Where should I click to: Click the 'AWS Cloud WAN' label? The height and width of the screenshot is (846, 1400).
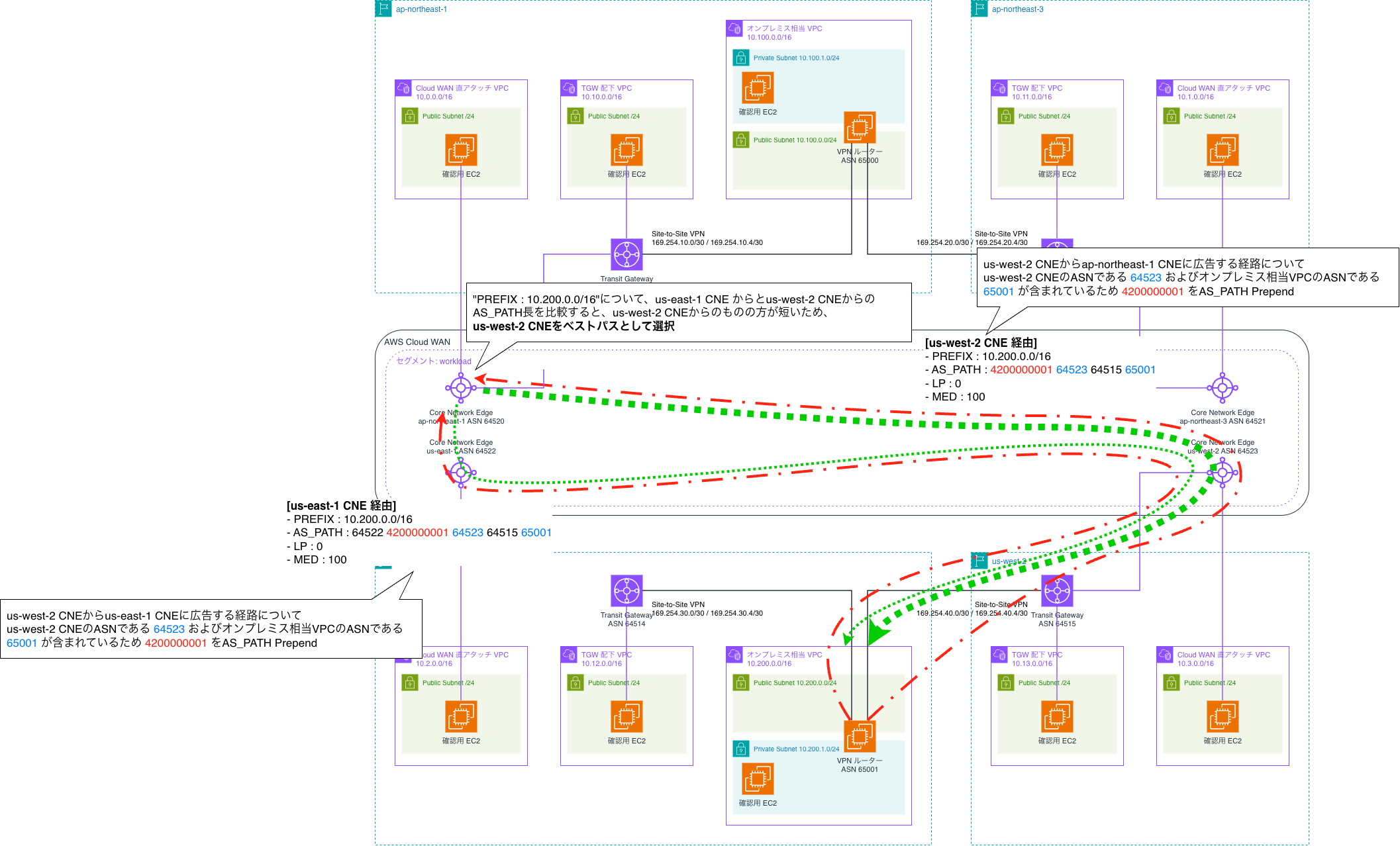pyautogui.click(x=417, y=342)
